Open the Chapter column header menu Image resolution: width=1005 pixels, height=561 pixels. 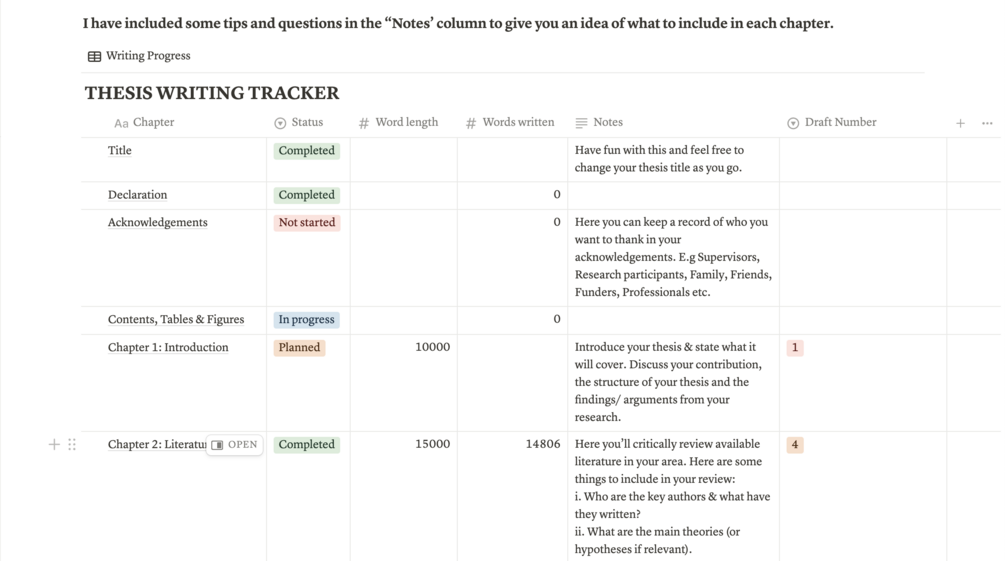153,122
